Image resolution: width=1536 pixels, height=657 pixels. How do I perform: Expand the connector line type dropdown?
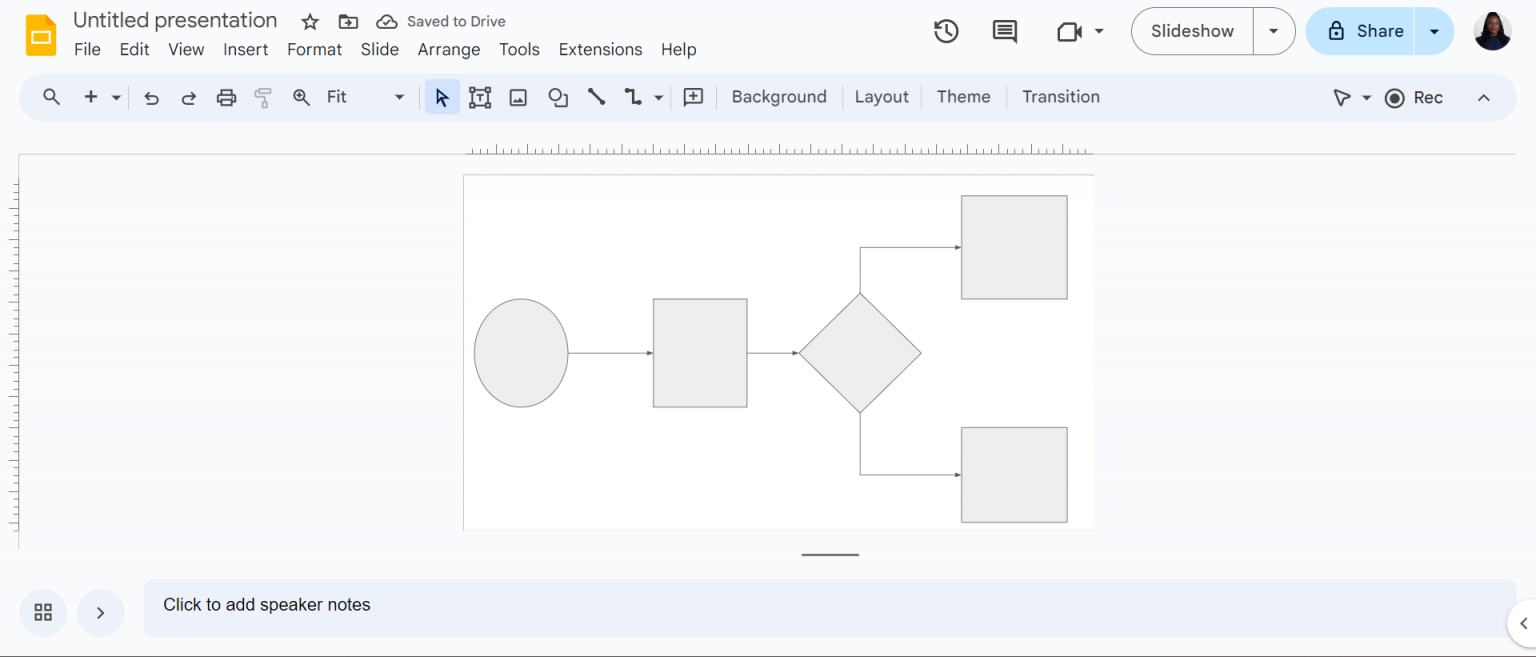[x=658, y=97]
